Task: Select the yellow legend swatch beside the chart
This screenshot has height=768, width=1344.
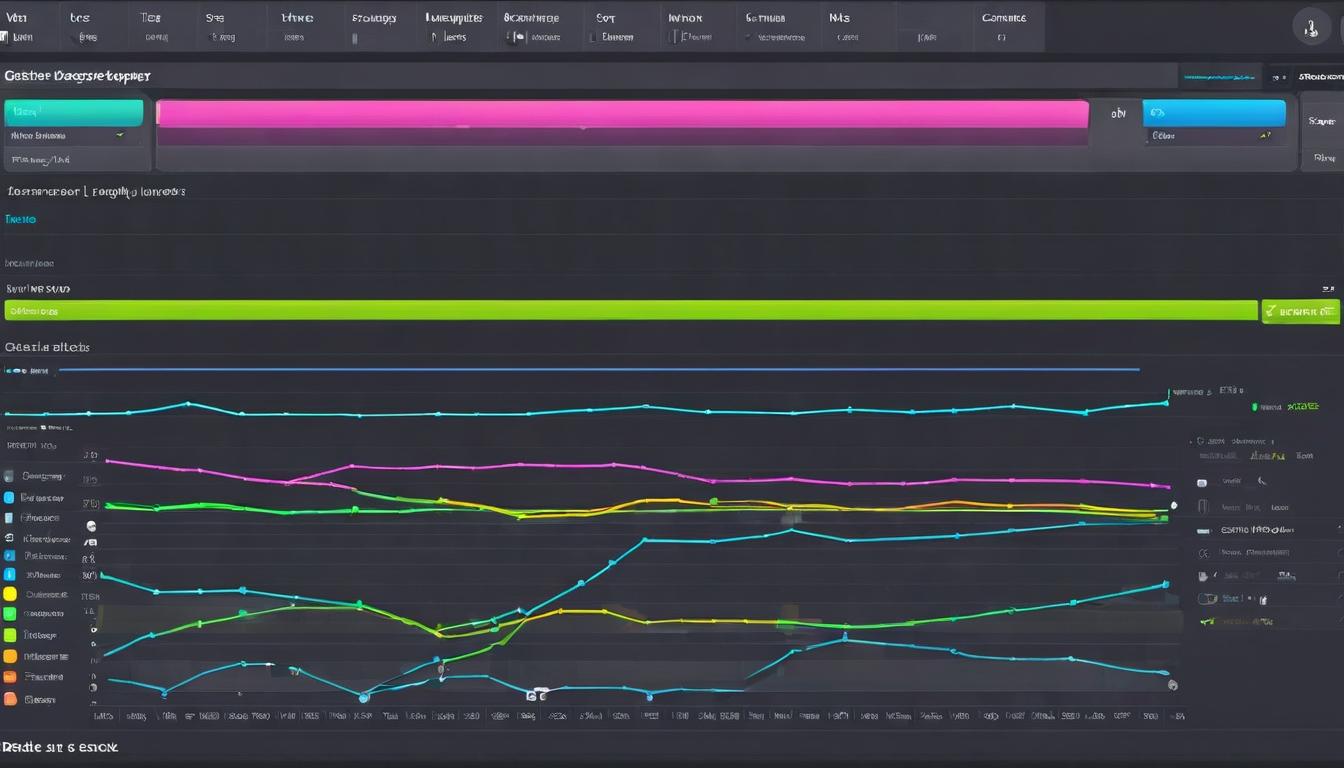Action: pyautogui.click(x=10, y=594)
